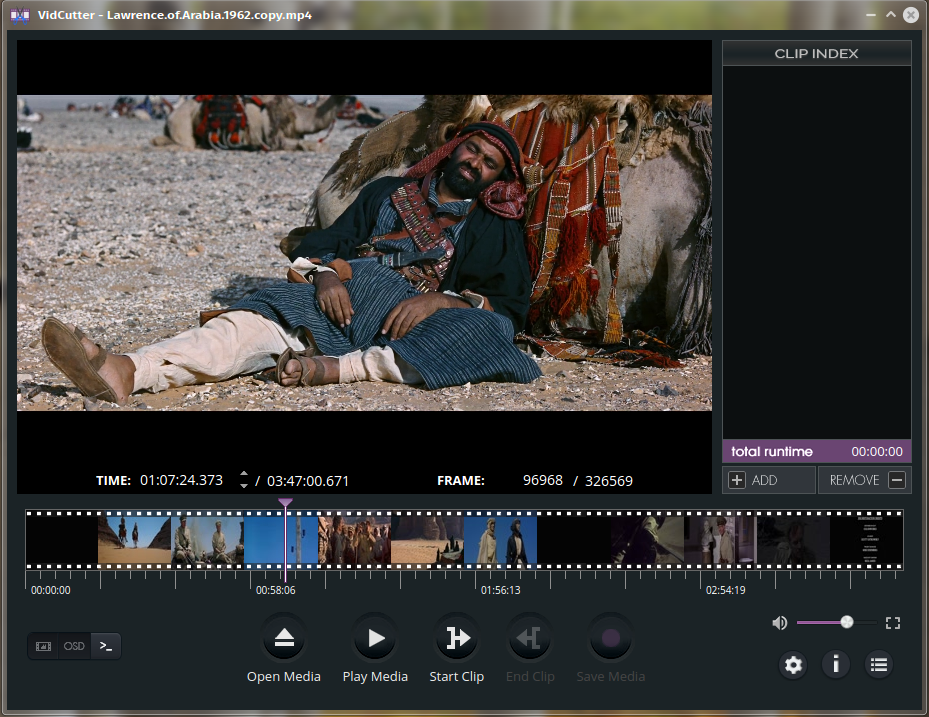Open settings via gear icon
This screenshot has width=929, height=717.
click(793, 665)
